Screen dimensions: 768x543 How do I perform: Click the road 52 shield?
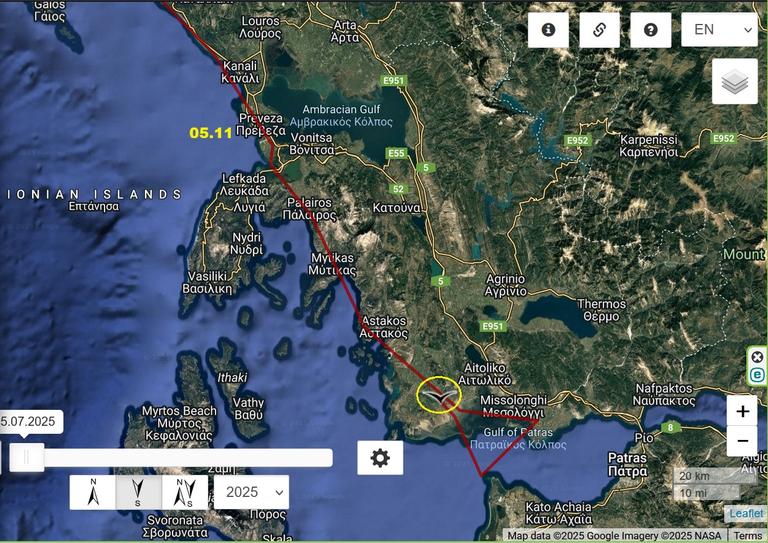399,189
